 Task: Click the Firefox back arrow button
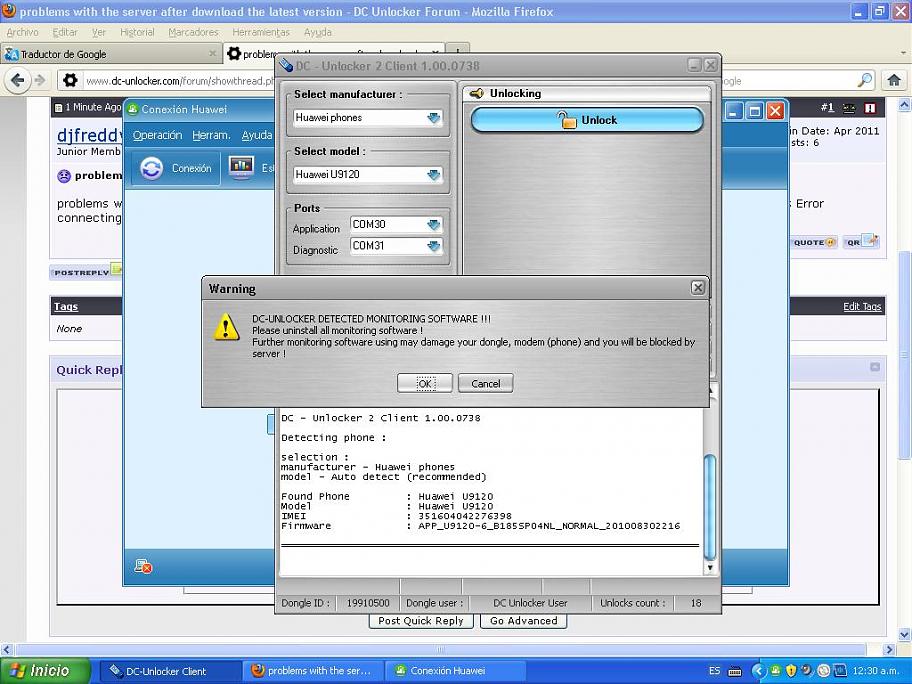tap(17, 81)
